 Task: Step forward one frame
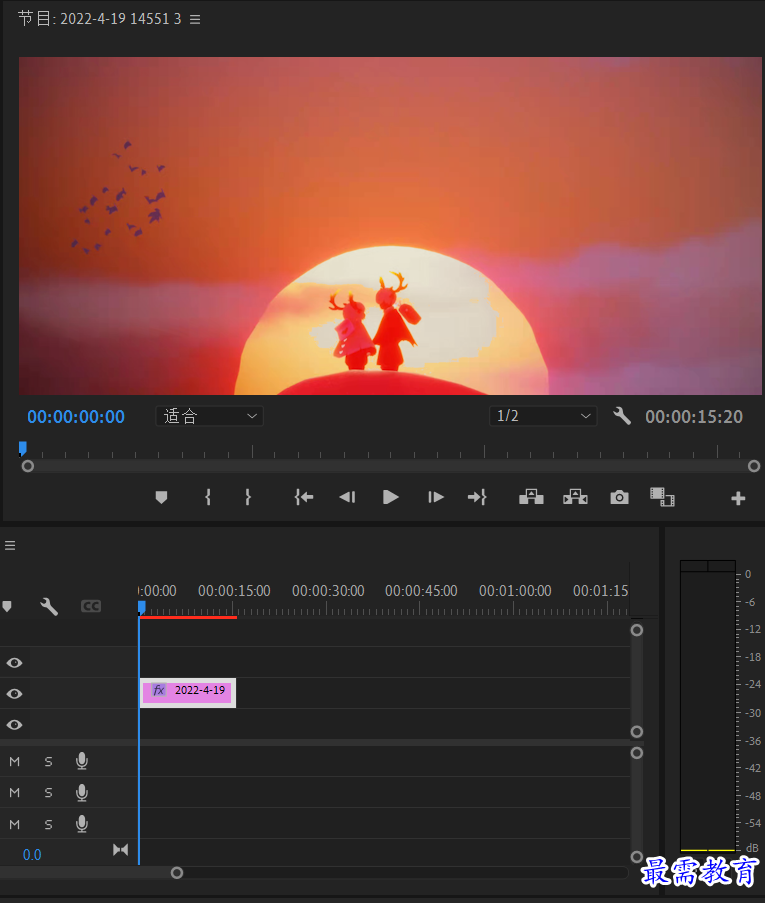[435, 497]
